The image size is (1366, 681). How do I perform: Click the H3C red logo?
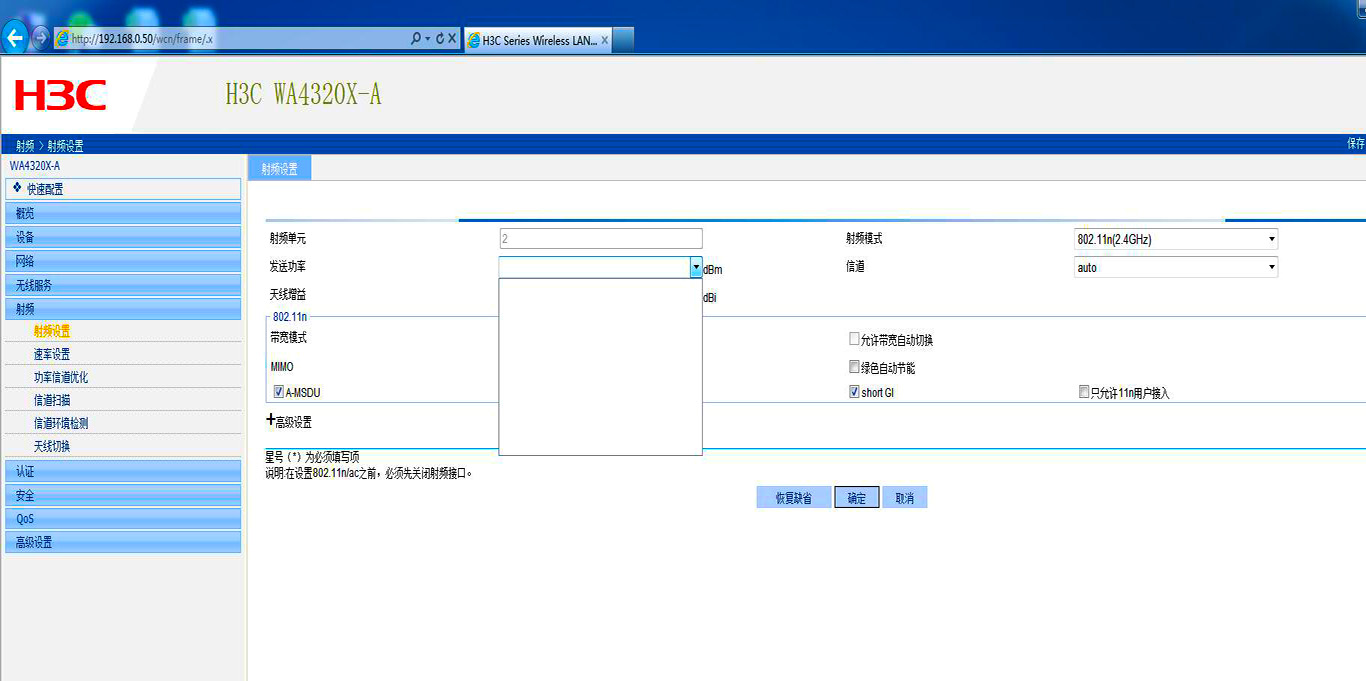pyautogui.click(x=61, y=96)
